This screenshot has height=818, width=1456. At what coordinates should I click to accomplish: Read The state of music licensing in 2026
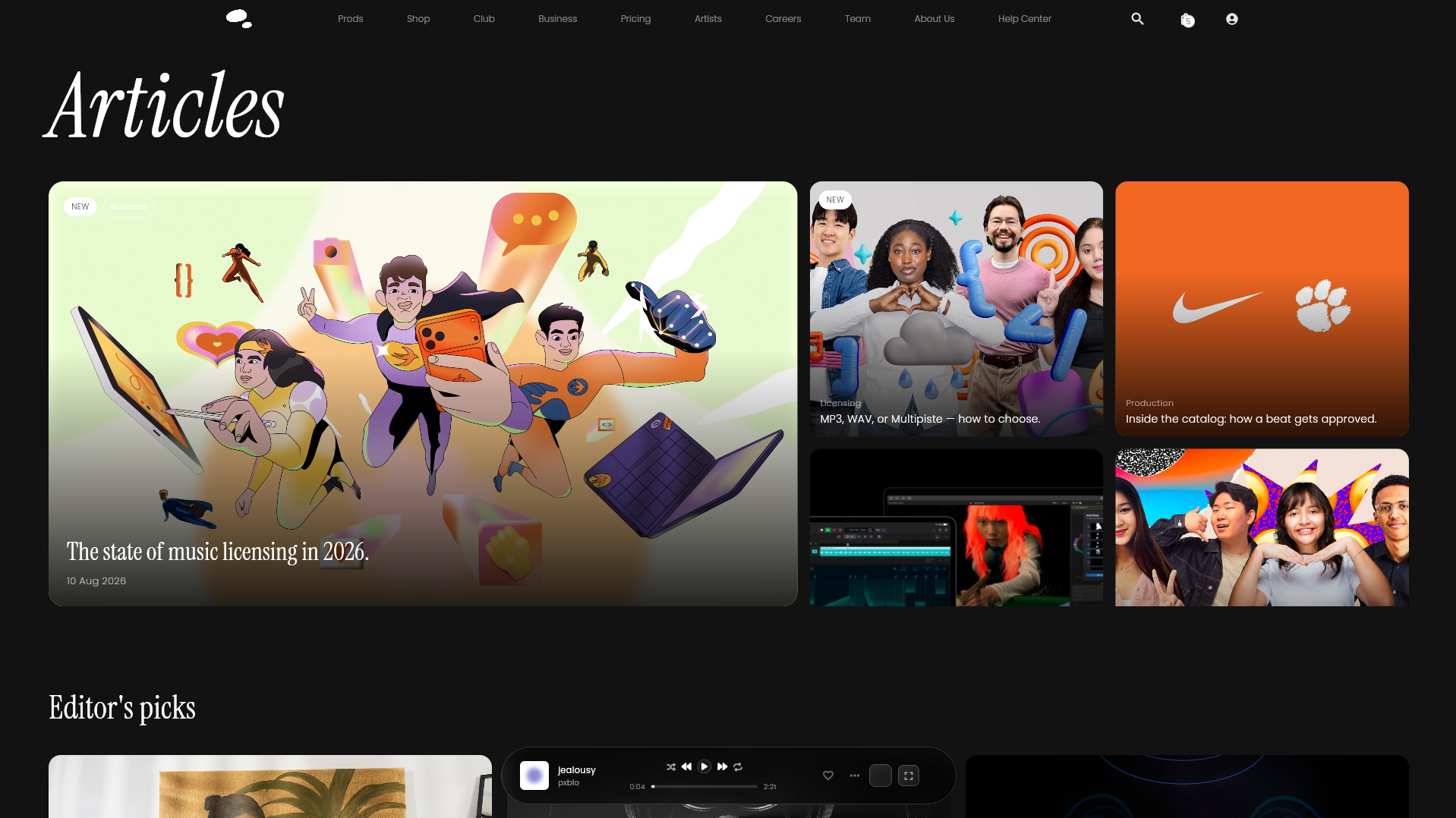[x=217, y=552]
